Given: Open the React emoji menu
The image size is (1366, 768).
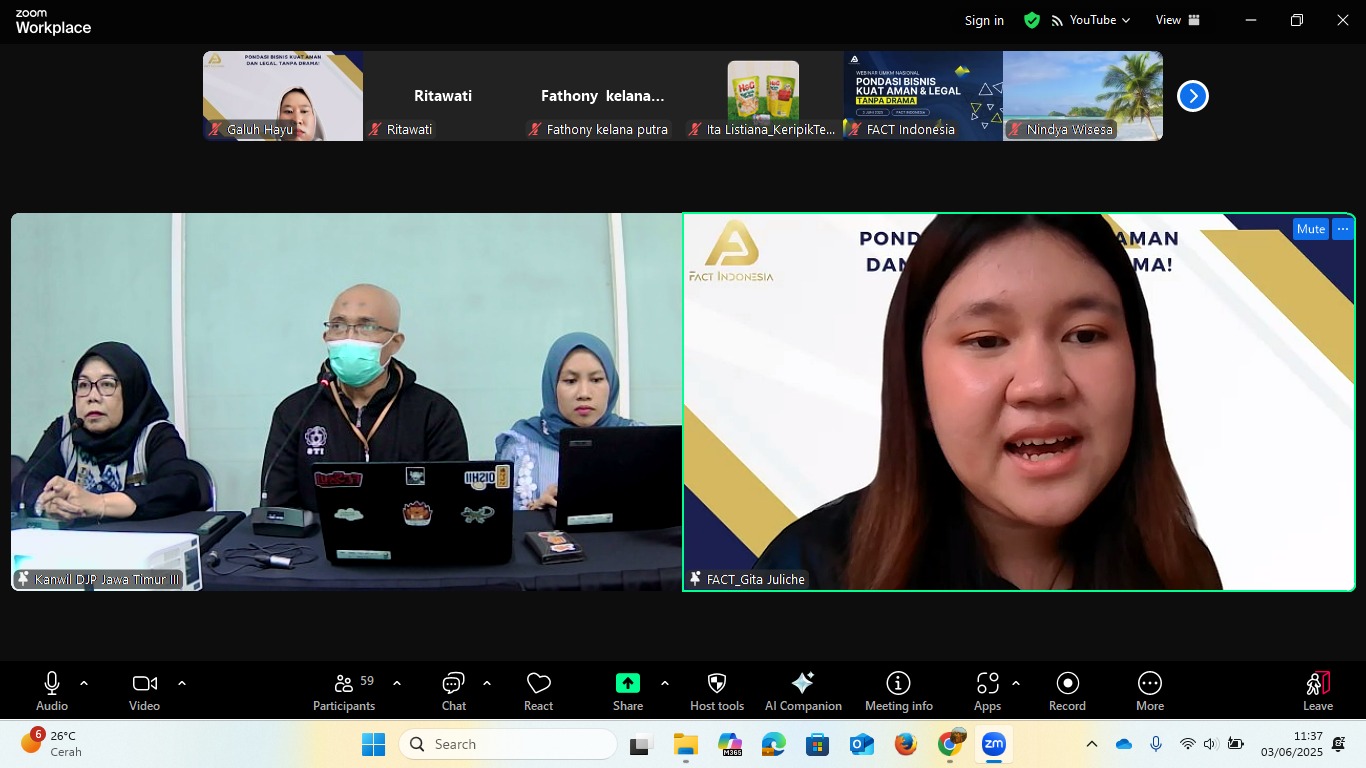Looking at the screenshot, I should (538, 690).
